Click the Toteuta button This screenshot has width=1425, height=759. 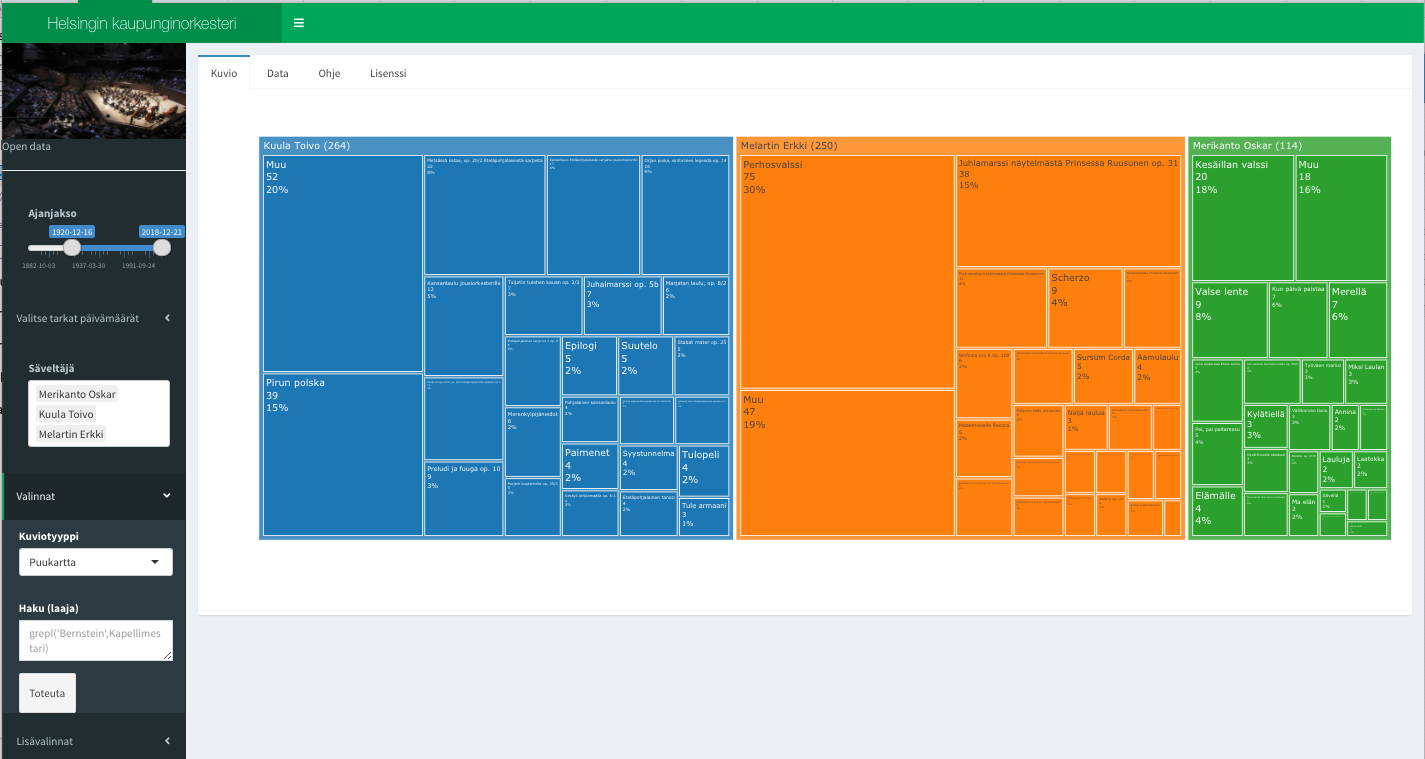[47, 693]
